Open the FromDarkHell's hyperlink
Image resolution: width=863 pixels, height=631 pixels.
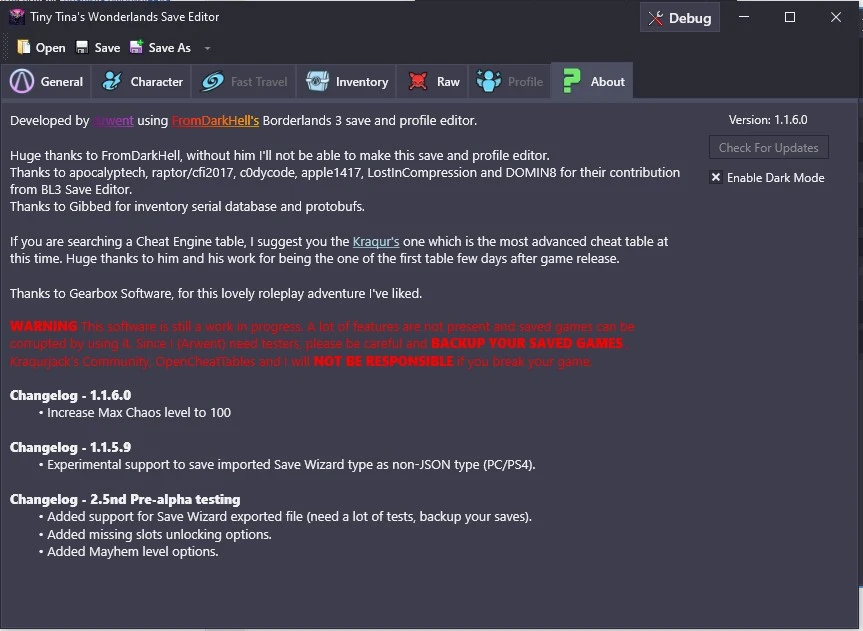pos(215,121)
